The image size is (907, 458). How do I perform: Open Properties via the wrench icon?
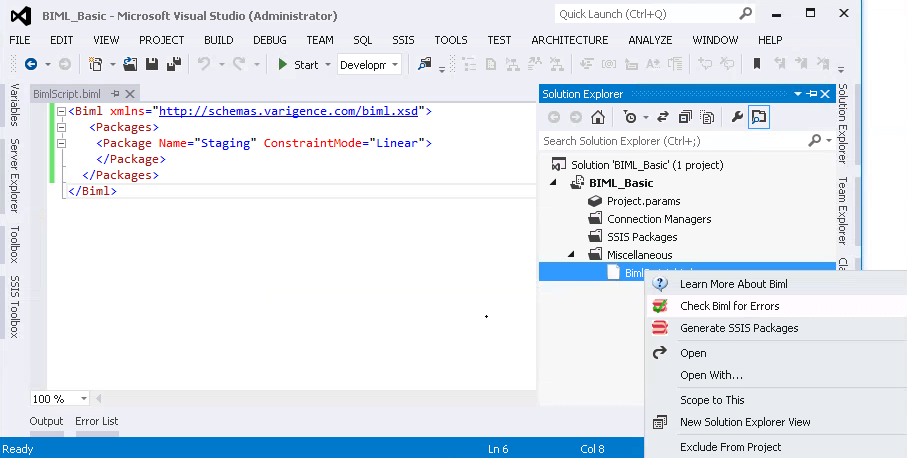coord(737,117)
